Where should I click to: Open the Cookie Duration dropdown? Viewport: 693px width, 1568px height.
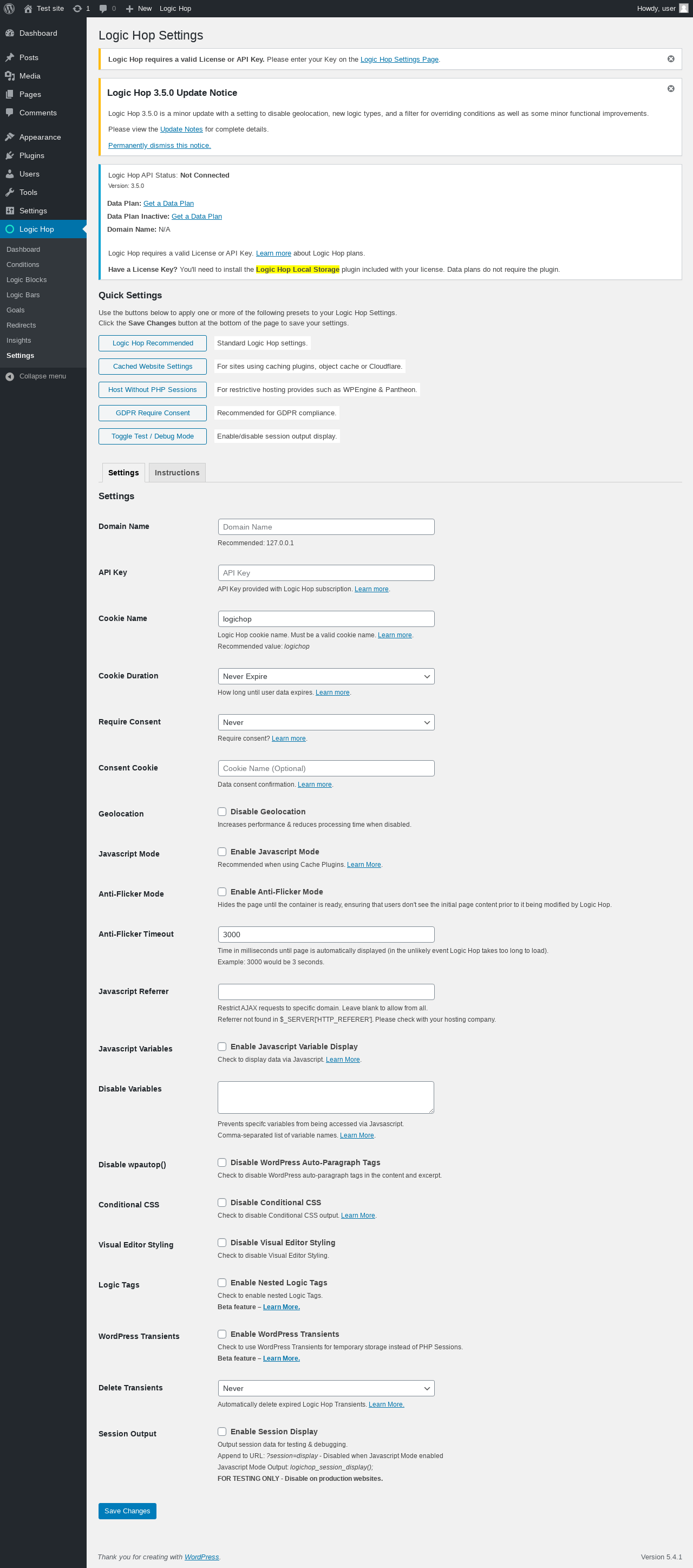coord(326,676)
